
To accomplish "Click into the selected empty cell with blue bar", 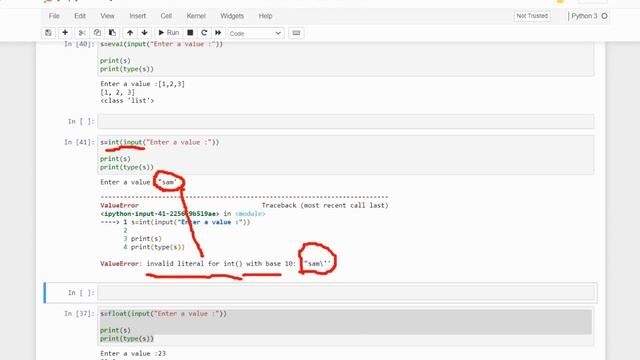I will click(x=346, y=293).
